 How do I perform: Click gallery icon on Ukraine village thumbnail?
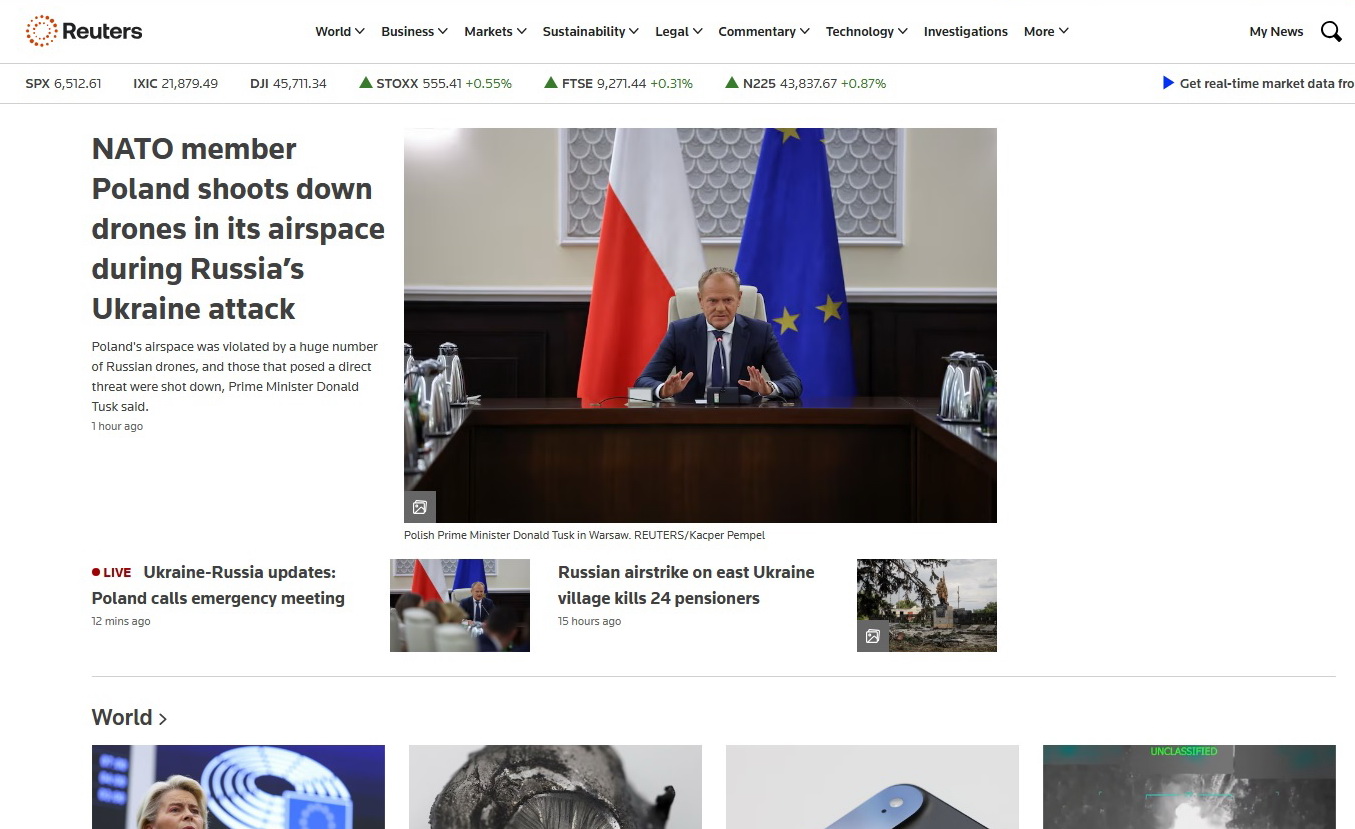pos(873,636)
